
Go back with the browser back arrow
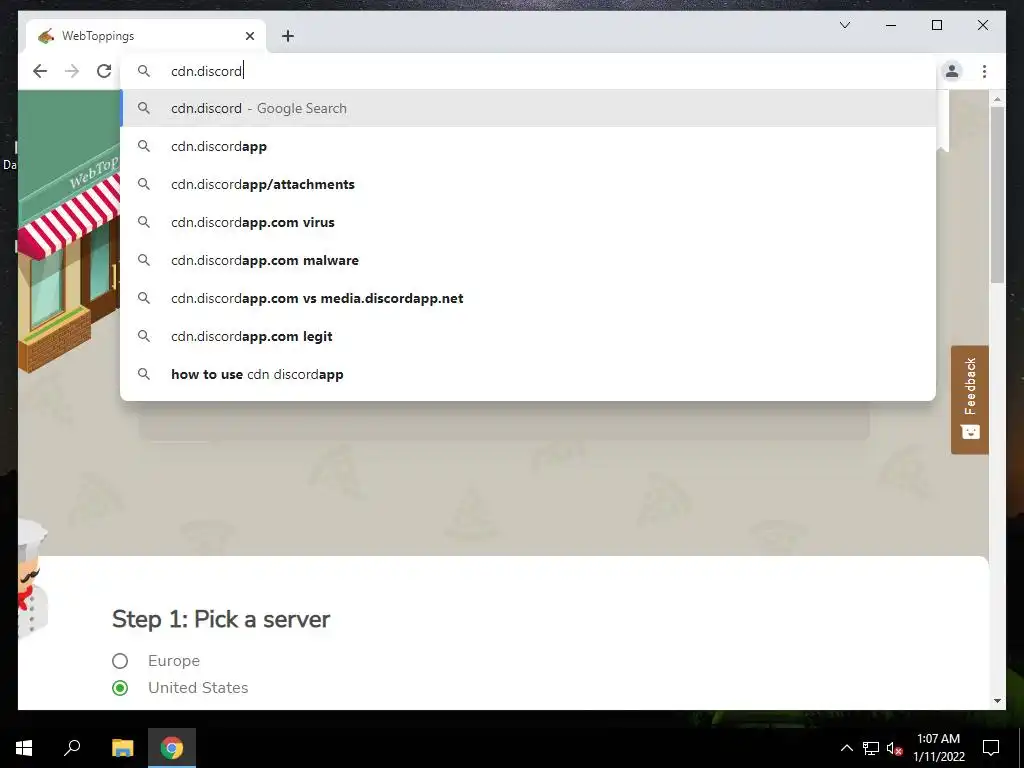[40, 71]
